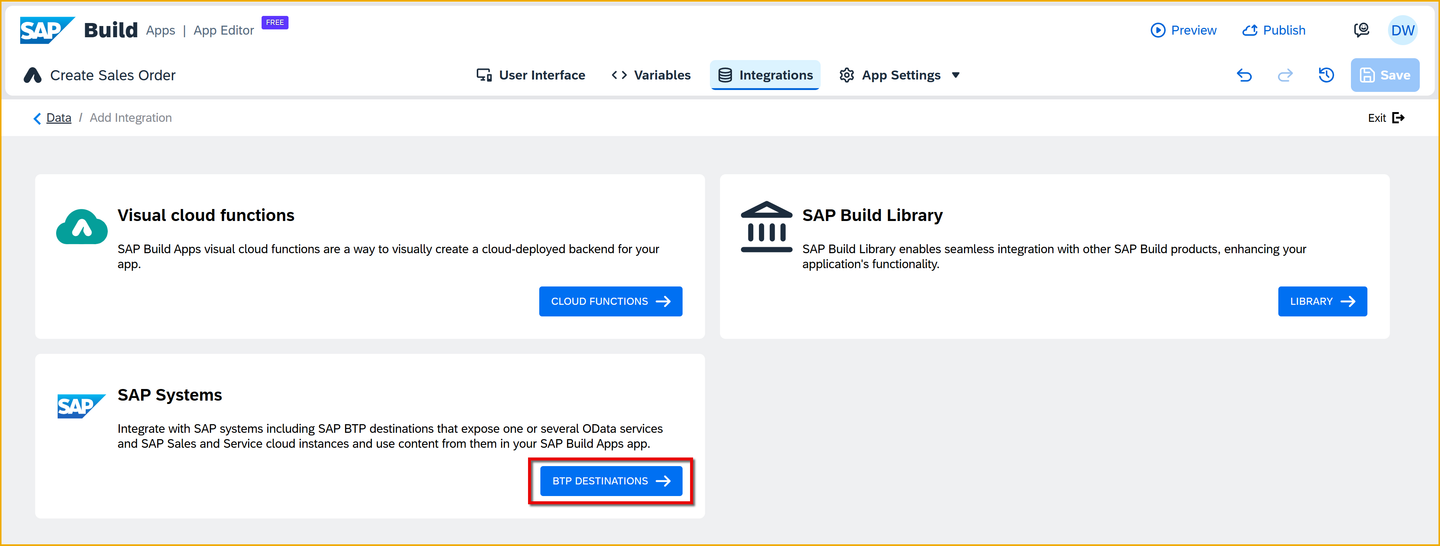Click the BTP DESTINATIONS button
This screenshot has width=1440, height=546.
611,481
